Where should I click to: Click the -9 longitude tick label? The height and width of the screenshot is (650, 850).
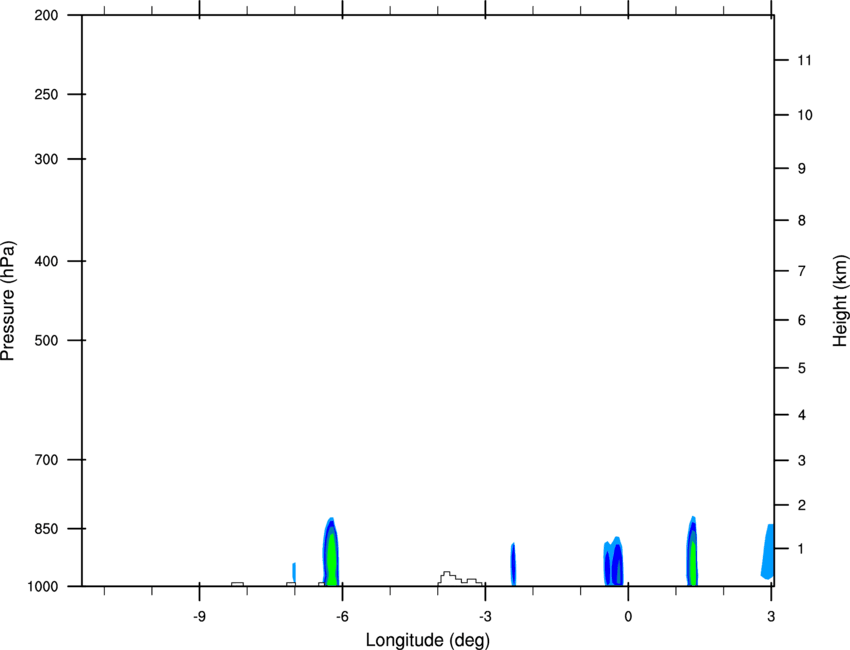pos(199,617)
